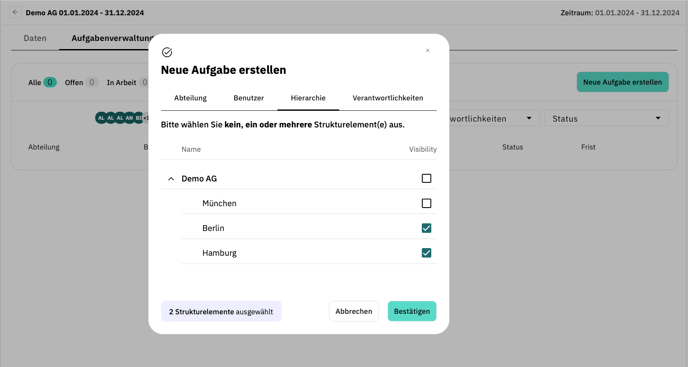Click the München row label
688x367 pixels.
pyautogui.click(x=219, y=203)
